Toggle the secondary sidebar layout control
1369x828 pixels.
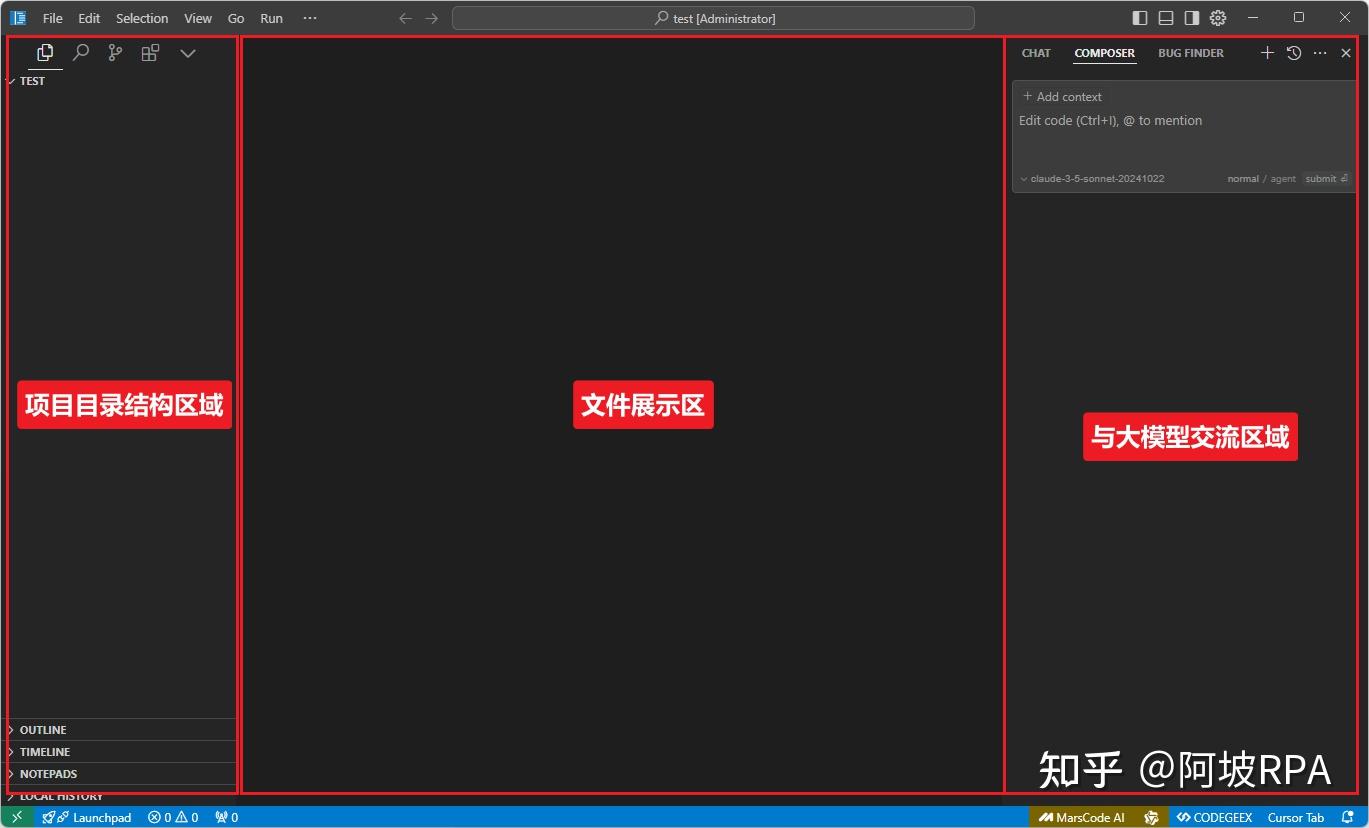(x=1190, y=17)
